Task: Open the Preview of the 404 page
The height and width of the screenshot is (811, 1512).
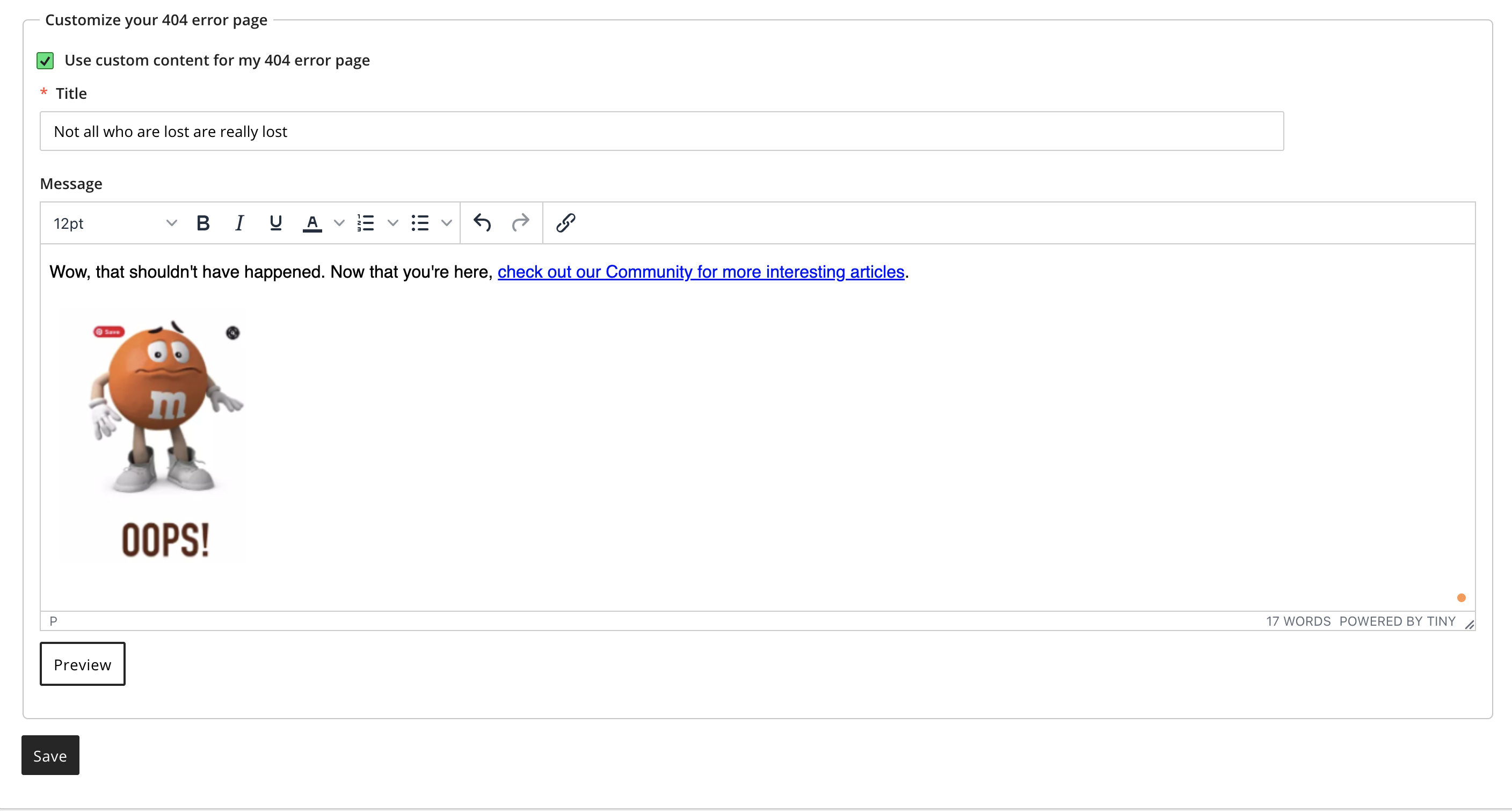Action: coord(83,664)
